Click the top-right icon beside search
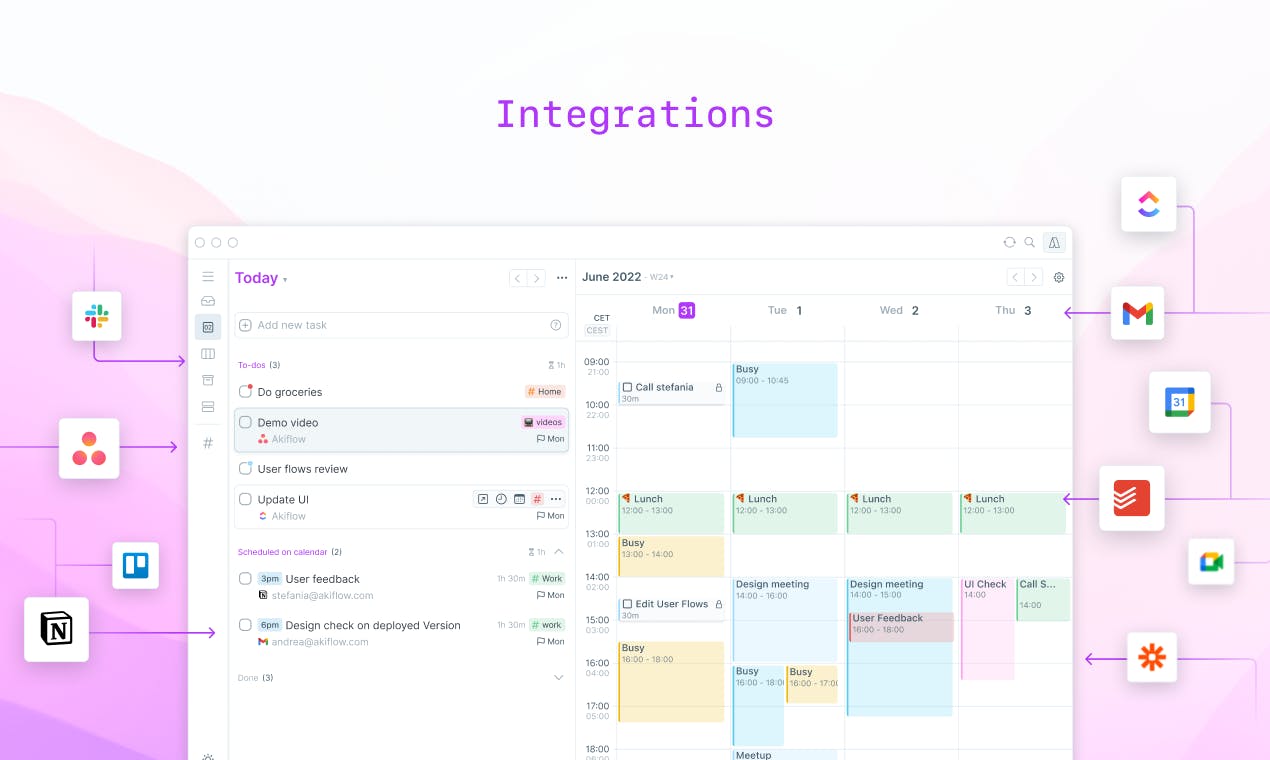 1054,242
